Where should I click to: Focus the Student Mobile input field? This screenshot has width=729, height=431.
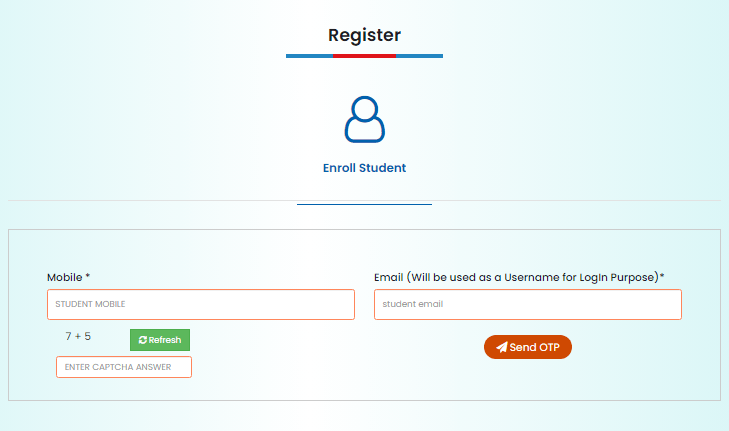[200, 304]
